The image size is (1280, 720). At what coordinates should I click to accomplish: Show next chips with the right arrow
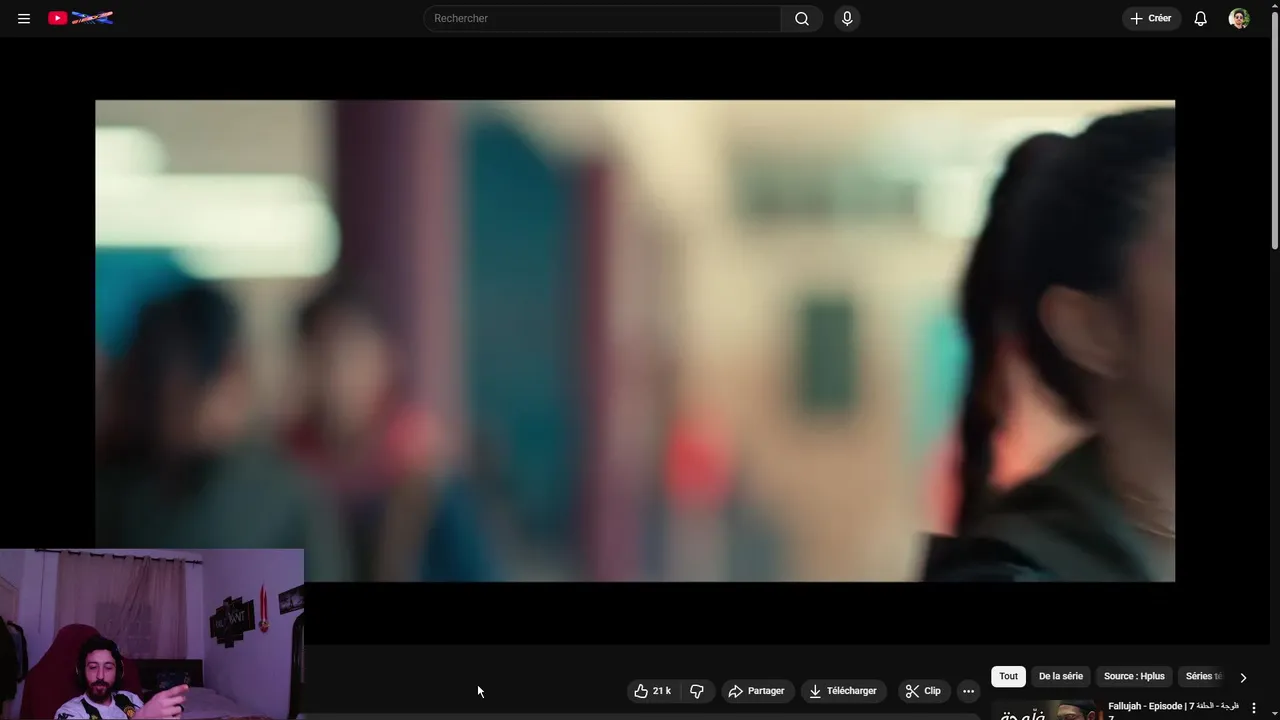coord(1243,677)
